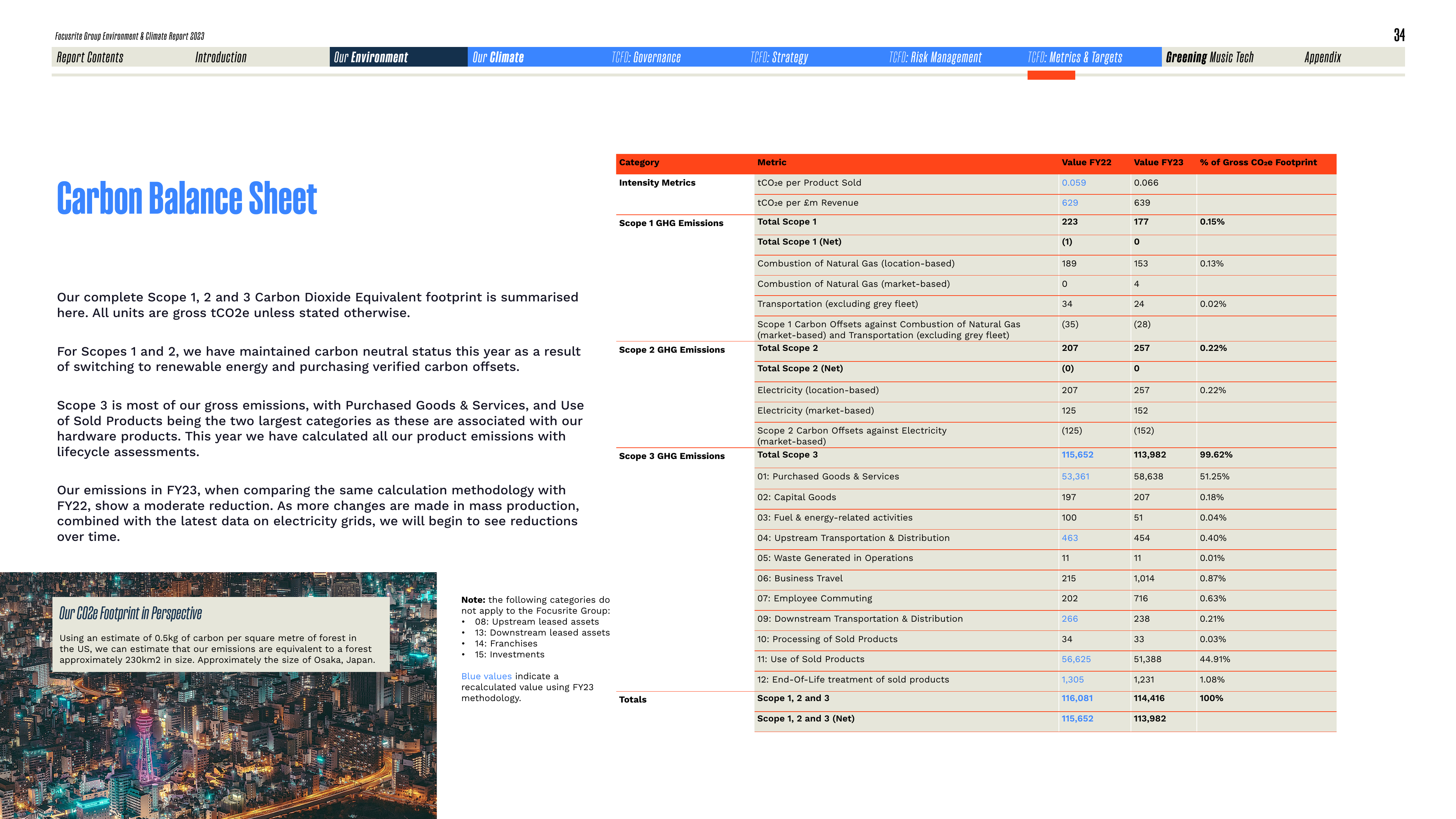
Task: Click the page number 34
Action: [1399, 35]
